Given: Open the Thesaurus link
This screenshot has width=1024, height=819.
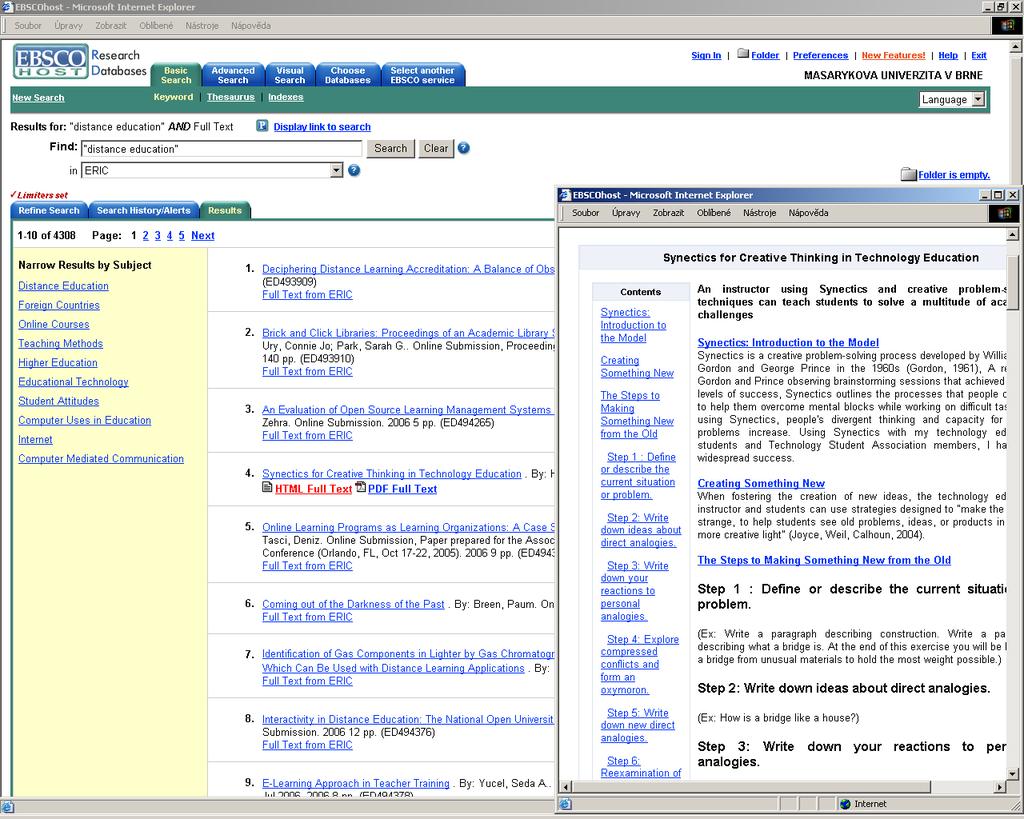Looking at the screenshot, I should tap(231, 97).
